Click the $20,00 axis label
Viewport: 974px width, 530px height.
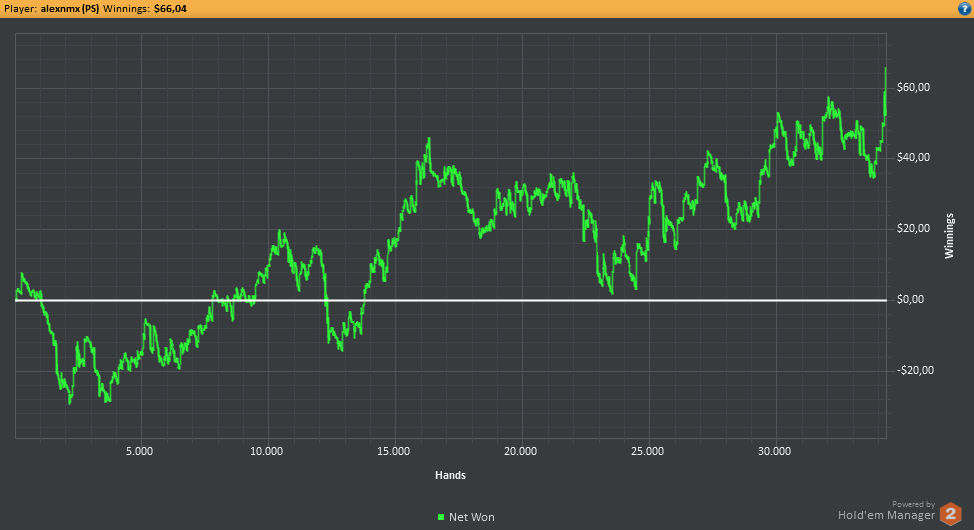click(x=913, y=228)
